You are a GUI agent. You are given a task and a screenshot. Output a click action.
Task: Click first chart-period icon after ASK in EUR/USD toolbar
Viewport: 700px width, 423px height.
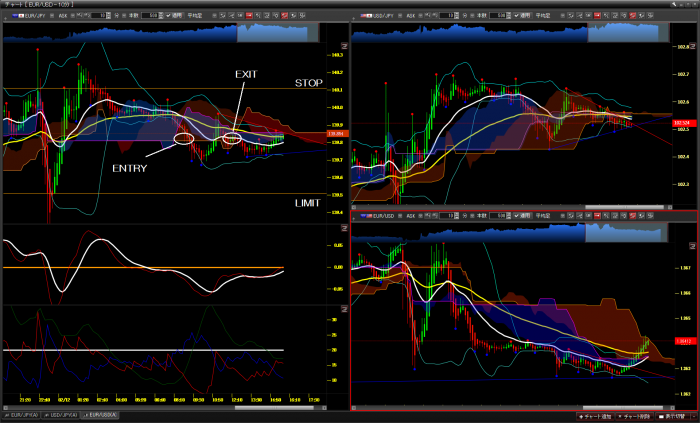pos(428,216)
